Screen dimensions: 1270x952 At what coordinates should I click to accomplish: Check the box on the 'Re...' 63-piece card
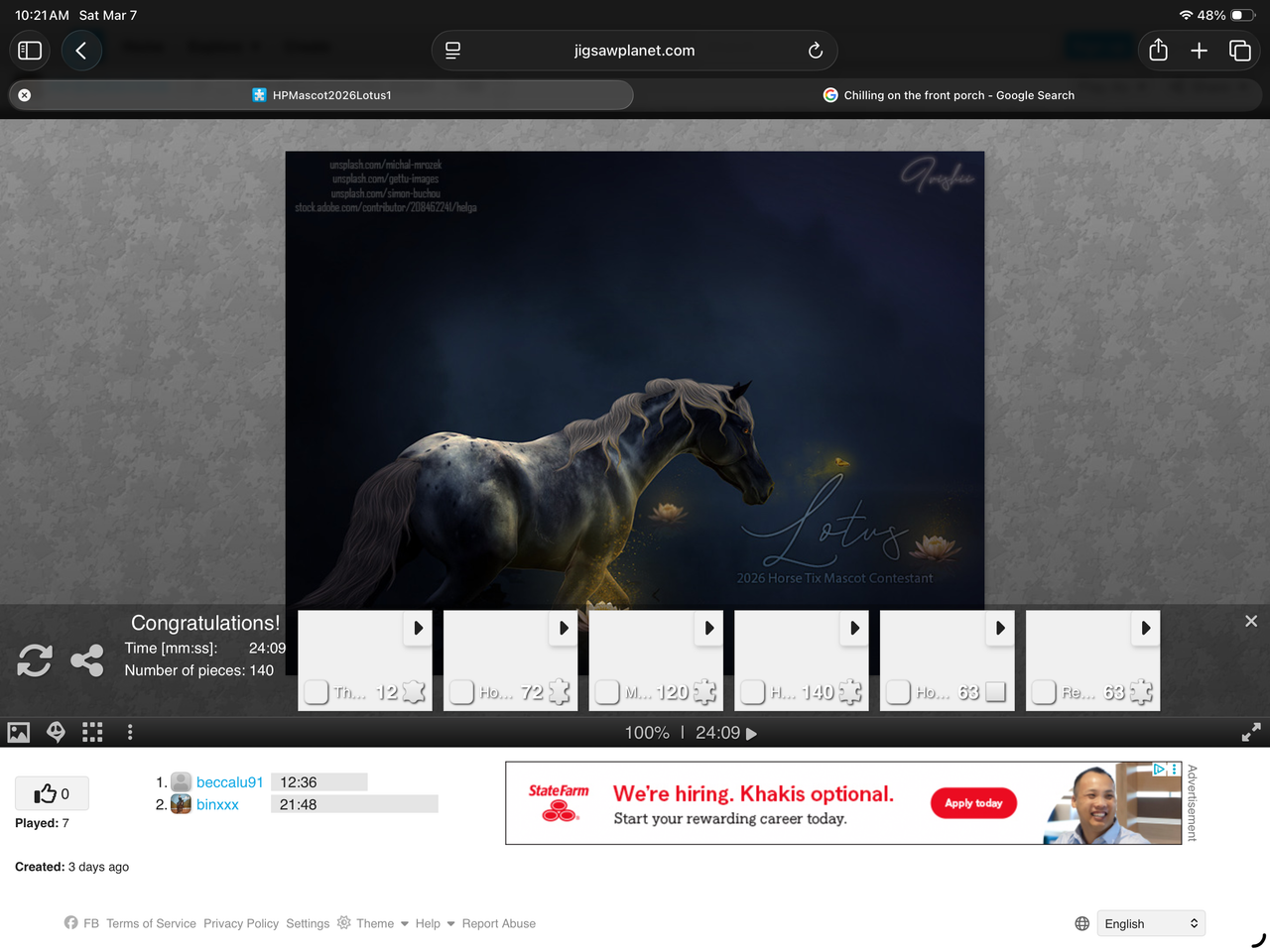point(1044,692)
